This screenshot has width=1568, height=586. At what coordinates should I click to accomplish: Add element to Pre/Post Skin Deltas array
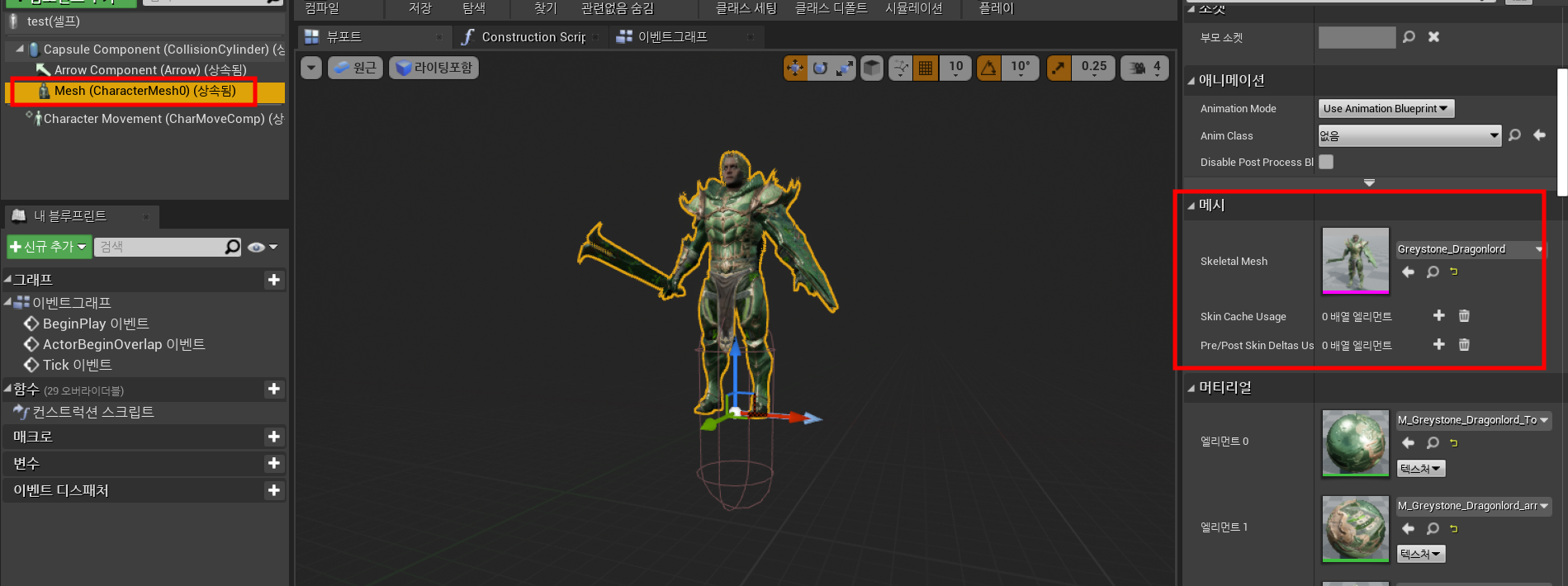point(1439,345)
